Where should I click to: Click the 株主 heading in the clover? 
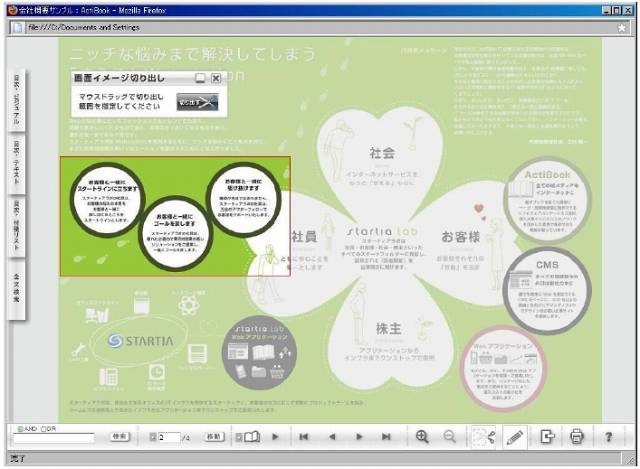click(x=389, y=329)
